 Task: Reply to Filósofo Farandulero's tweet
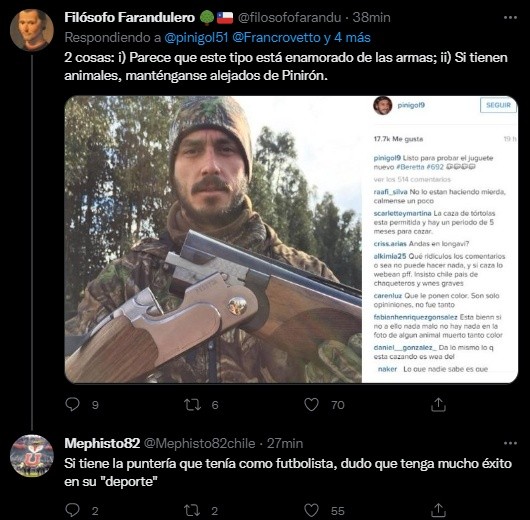[72, 404]
